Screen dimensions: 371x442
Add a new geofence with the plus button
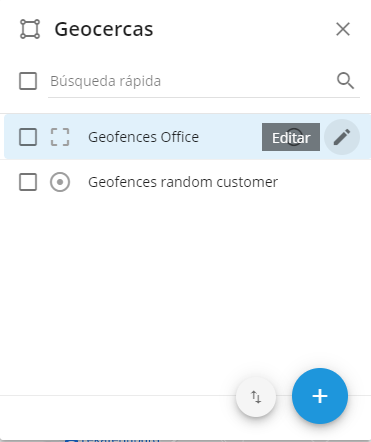coord(320,396)
